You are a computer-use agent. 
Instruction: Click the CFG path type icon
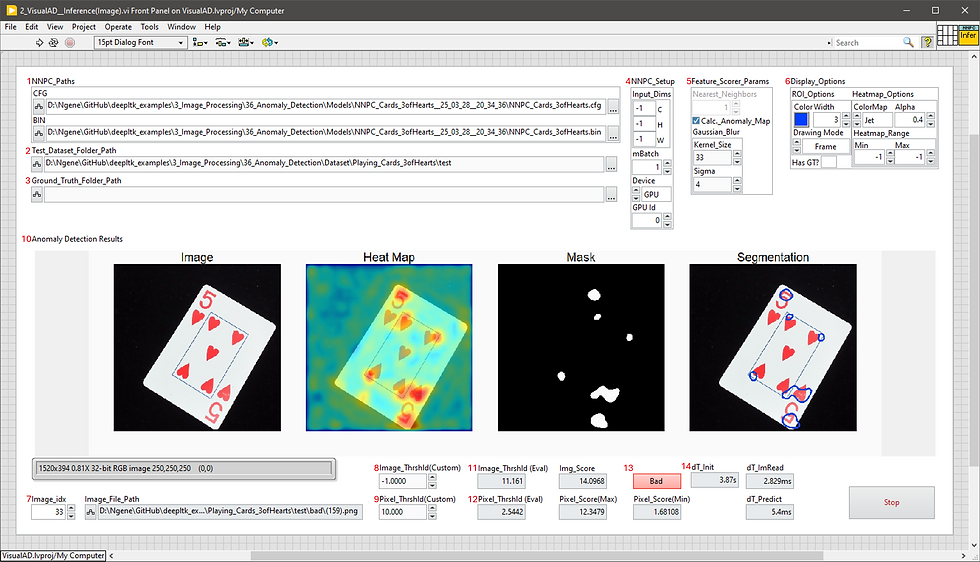[x=38, y=106]
